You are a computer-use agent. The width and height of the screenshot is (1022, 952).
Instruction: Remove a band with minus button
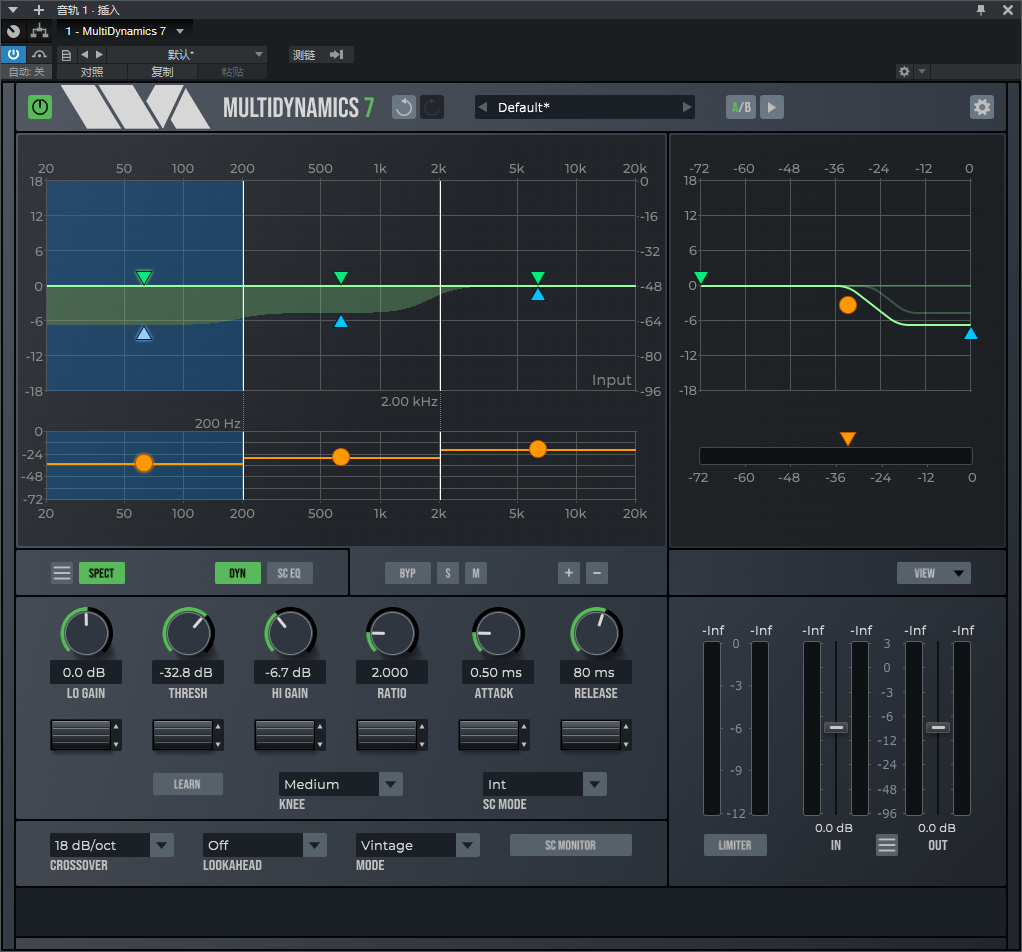click(597, 573)
